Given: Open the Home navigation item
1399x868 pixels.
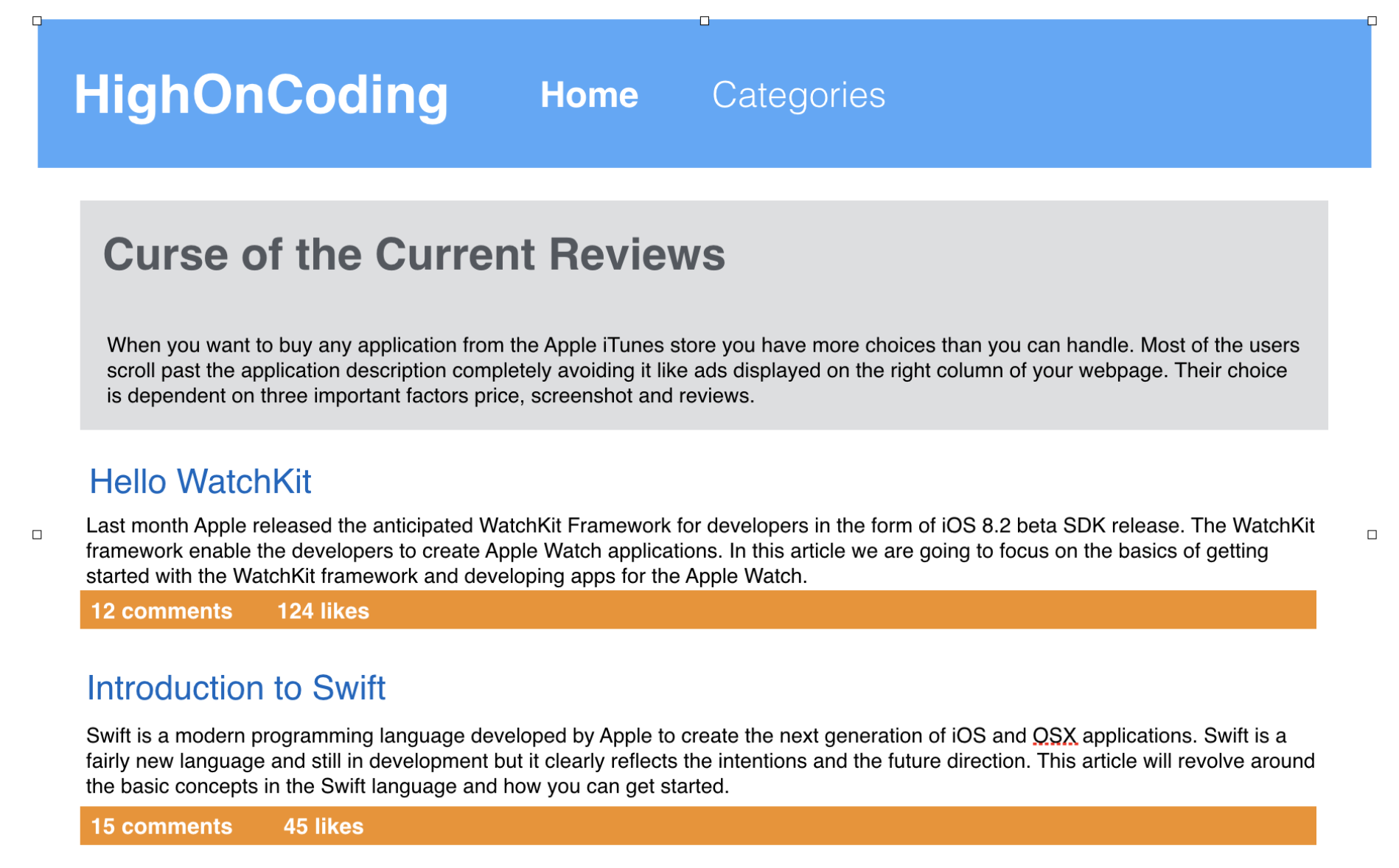Looking at the screenshot, I should click(x=590, y=94).
